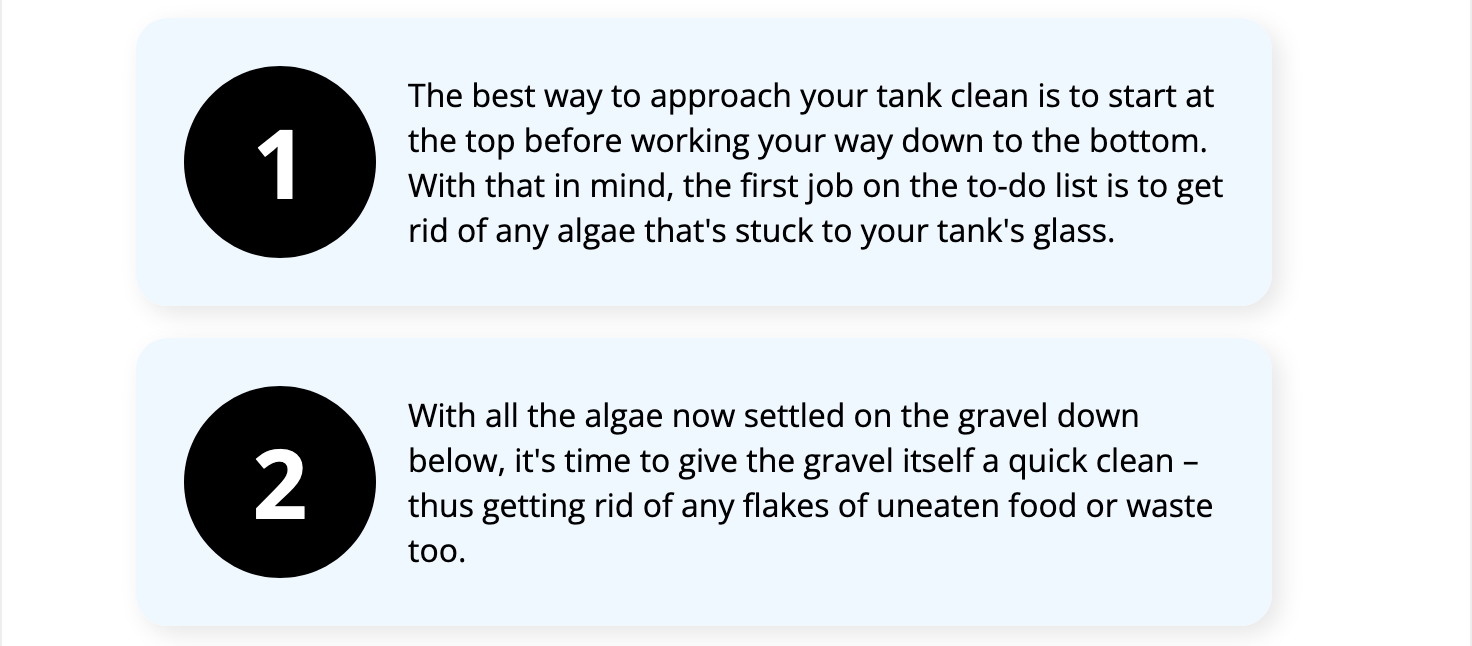Click the final word "too." in step 2
The image size is (1472, 646).
[437, 550]
